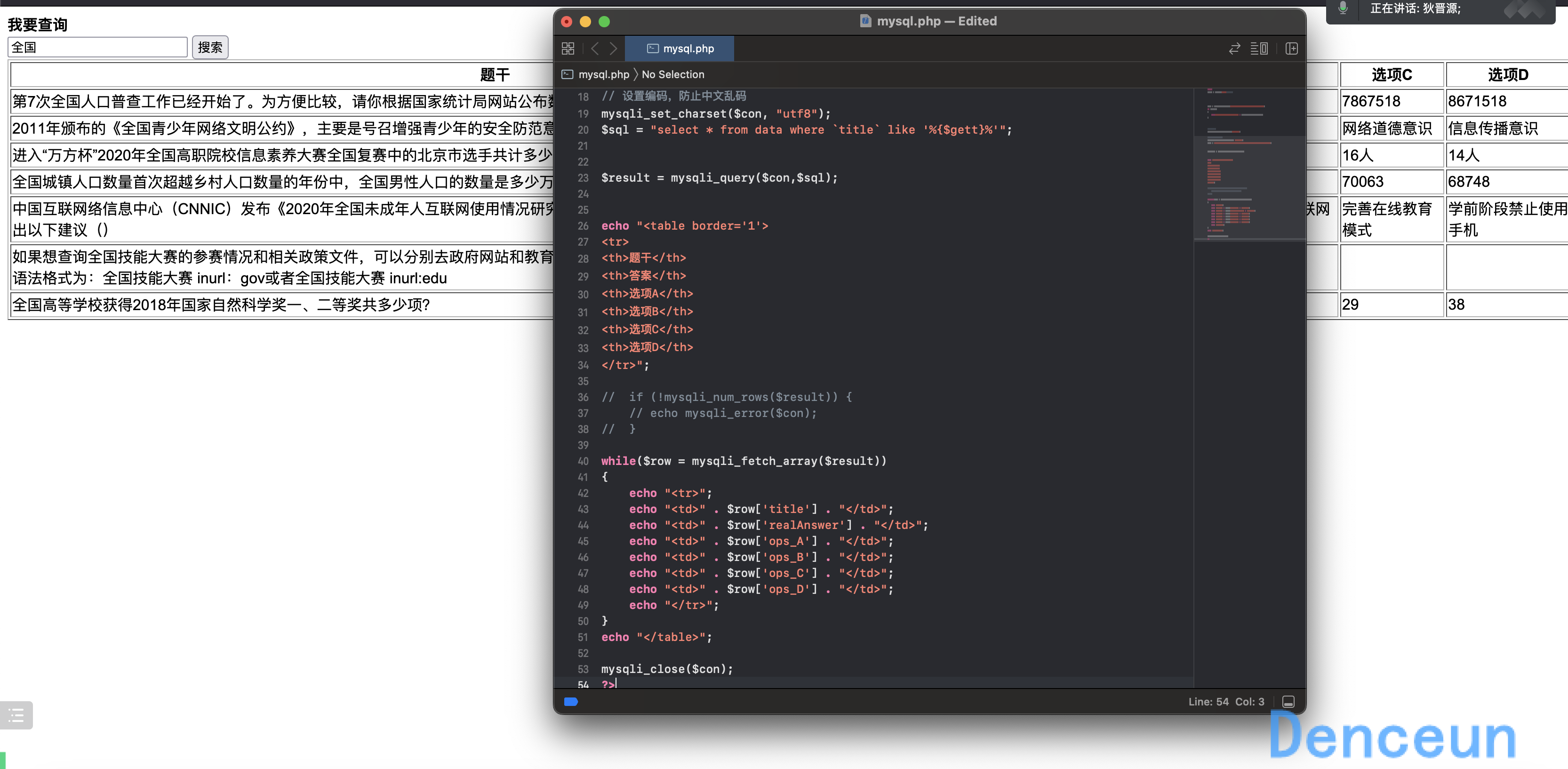
Task: Click the cell reading 学前阶段禁止使用手机
Action: [x=1507, y=219]
